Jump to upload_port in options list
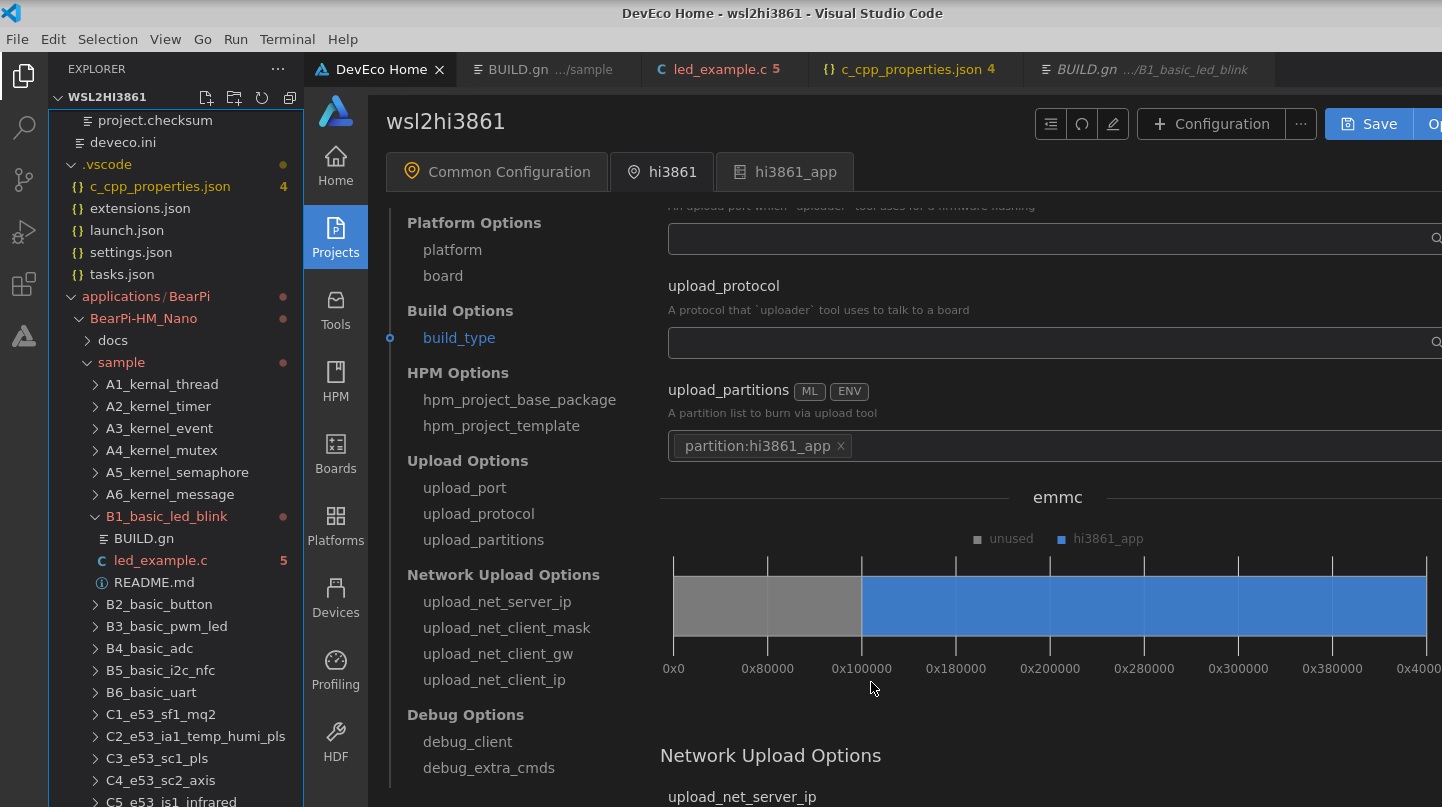Screen dimensions: 1442x807 [464, 488]
